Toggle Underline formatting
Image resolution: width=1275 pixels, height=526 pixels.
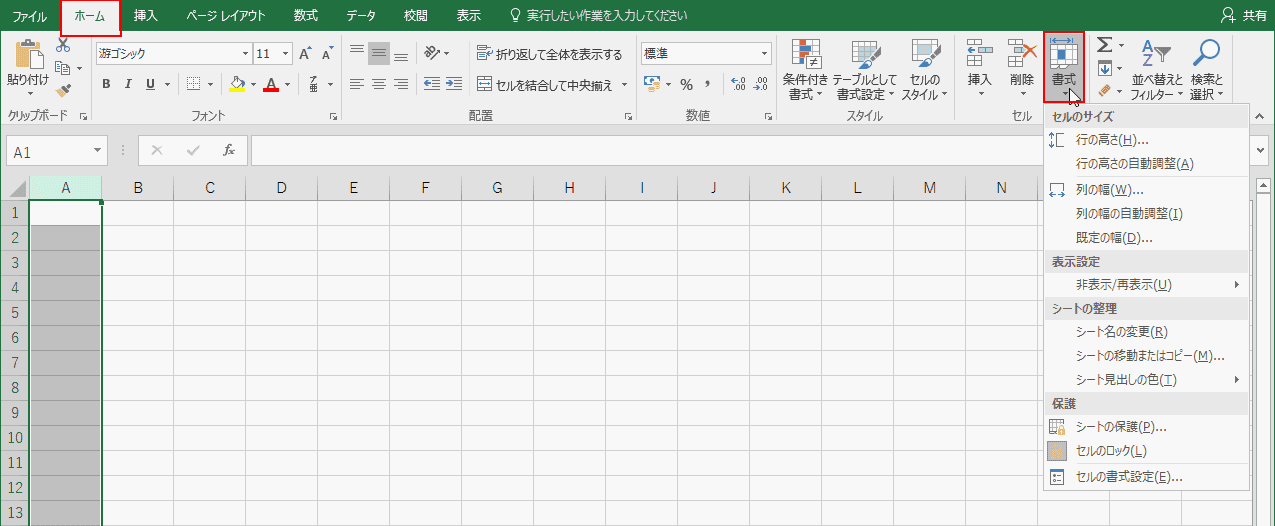150,84
